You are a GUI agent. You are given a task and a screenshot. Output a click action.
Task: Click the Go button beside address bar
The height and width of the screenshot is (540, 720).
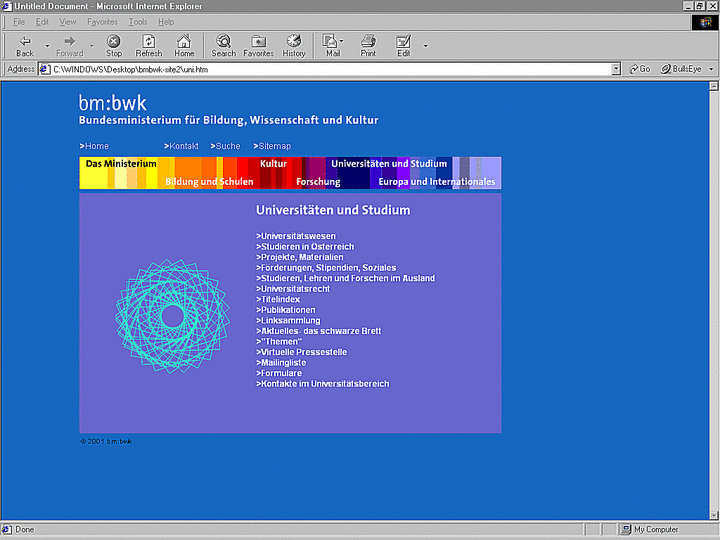tap(640, 69)
